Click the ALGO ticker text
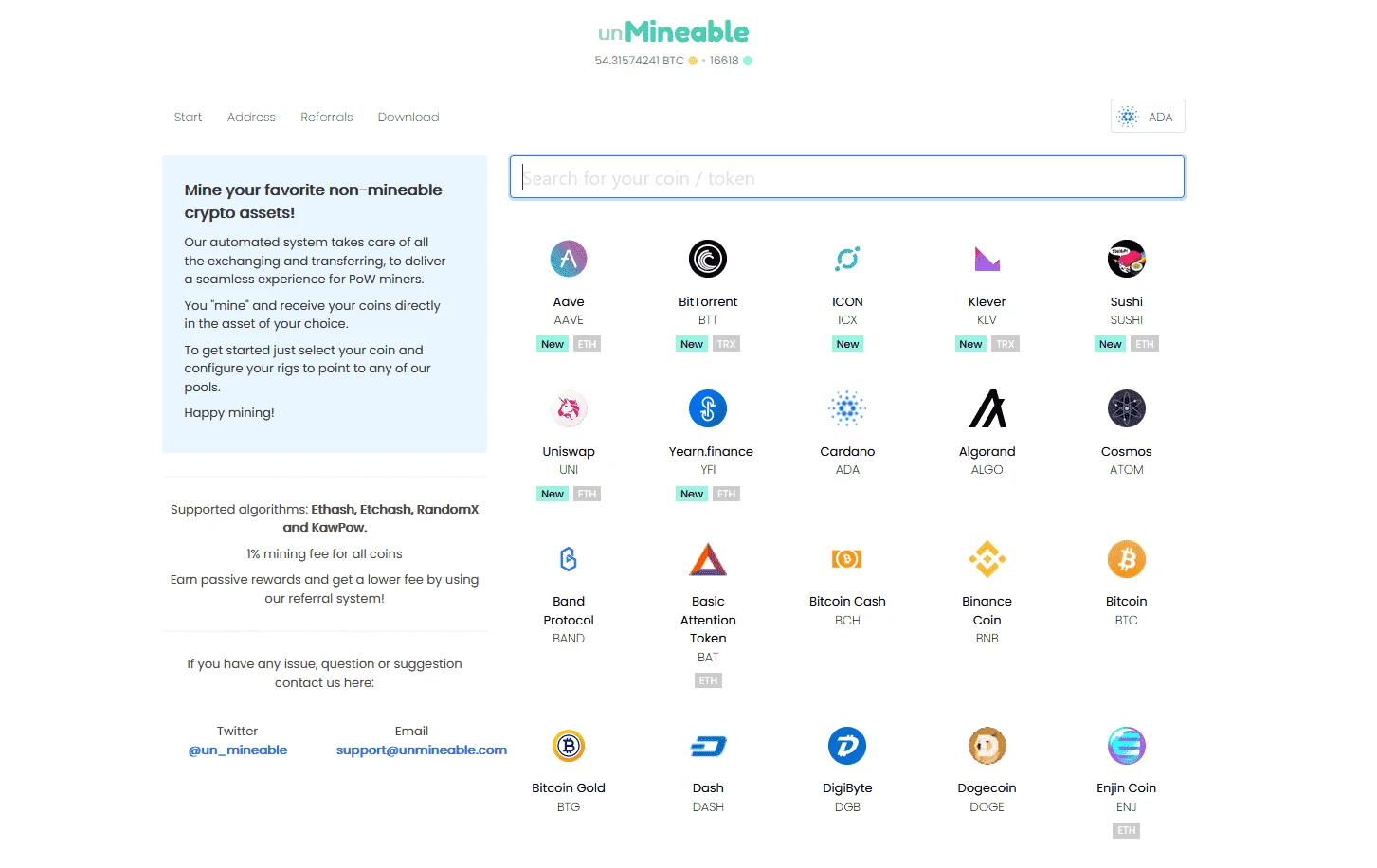Image resolution: width=1377 pixels, height=868 pixels. click(x=987, y=470)
